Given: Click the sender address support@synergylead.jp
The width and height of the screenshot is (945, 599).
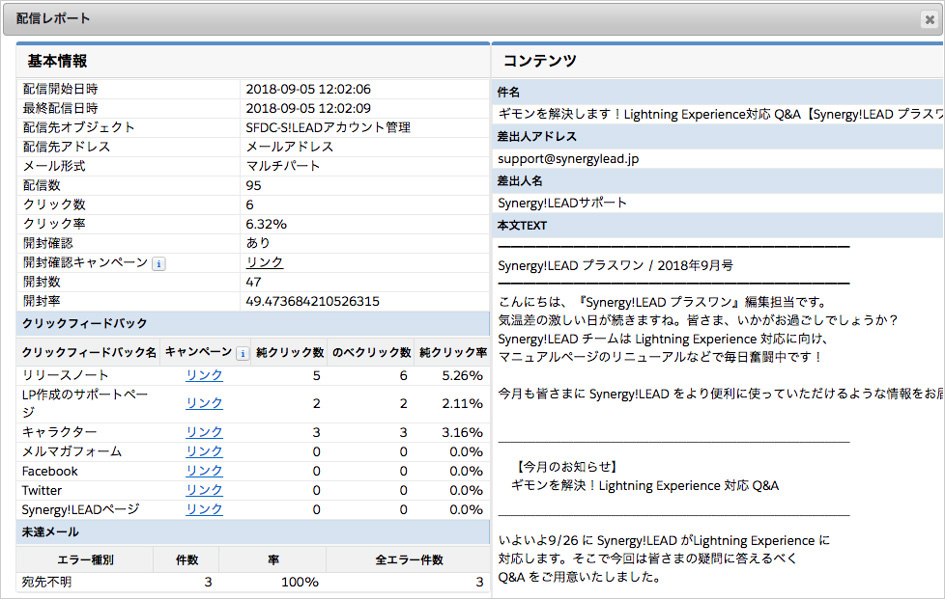Looking at the screenshot, I should (568, 158).
